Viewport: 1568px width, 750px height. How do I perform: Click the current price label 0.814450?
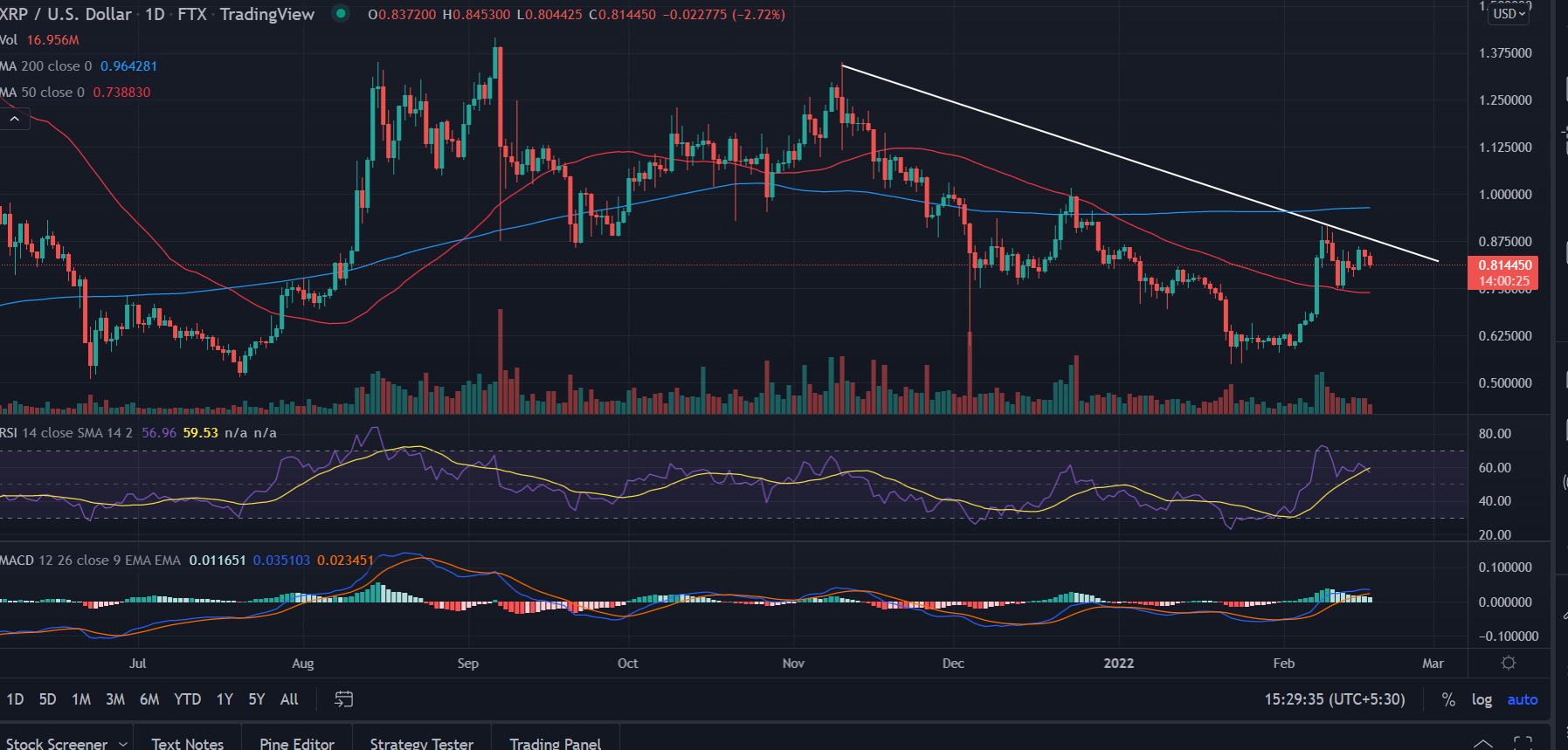pyautogui.click(x=1504, y=265)
